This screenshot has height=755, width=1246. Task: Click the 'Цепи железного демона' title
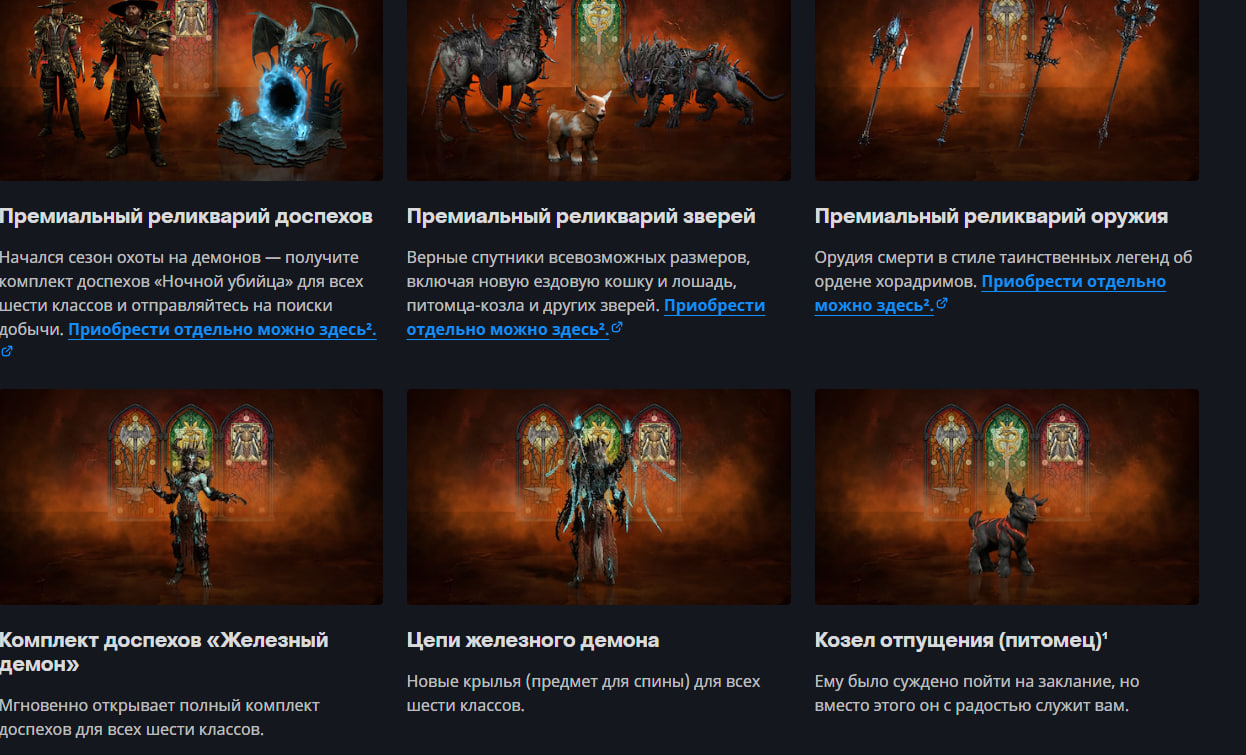[533, 640]
